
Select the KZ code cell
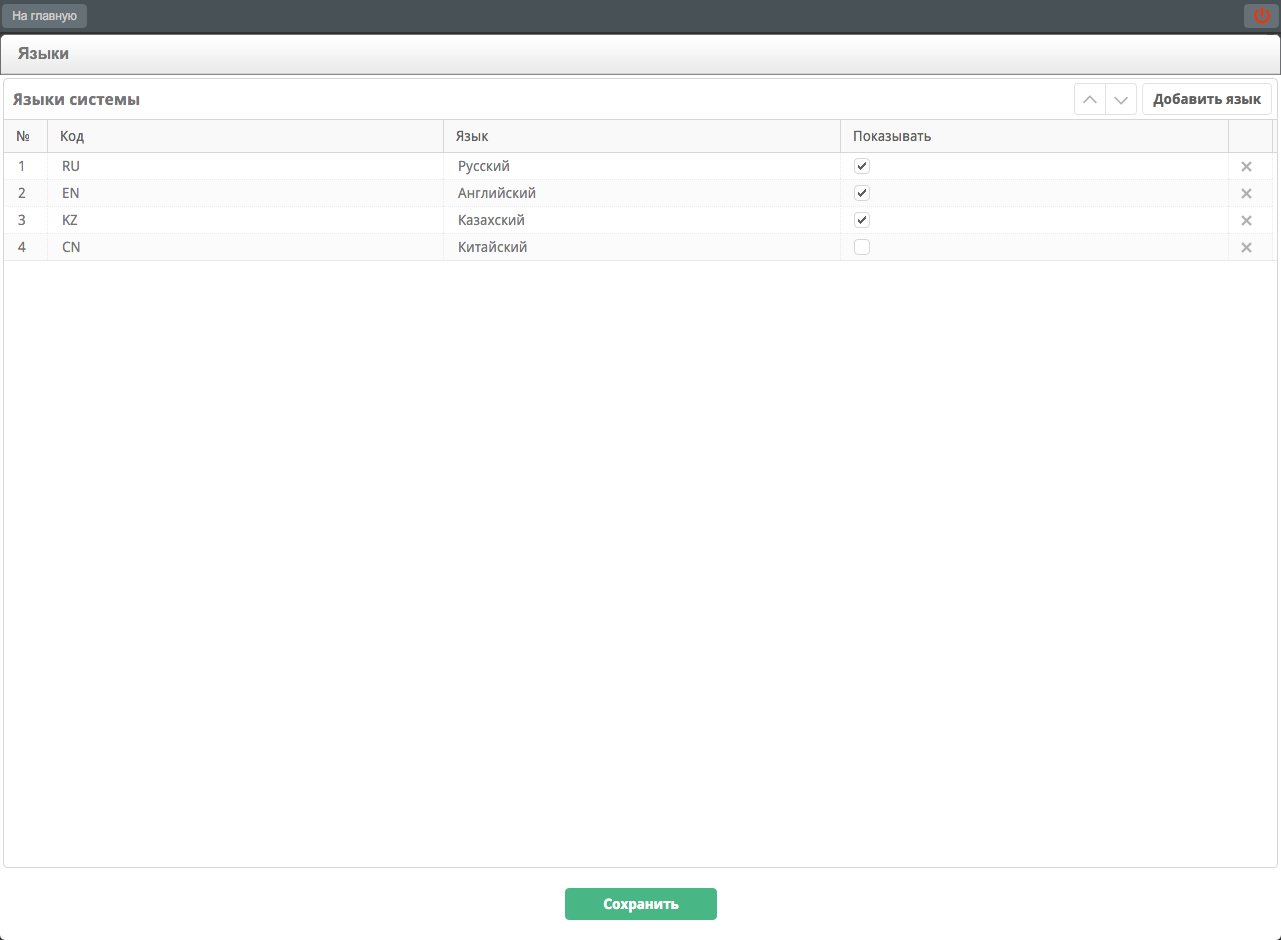(x=245, y=220)
